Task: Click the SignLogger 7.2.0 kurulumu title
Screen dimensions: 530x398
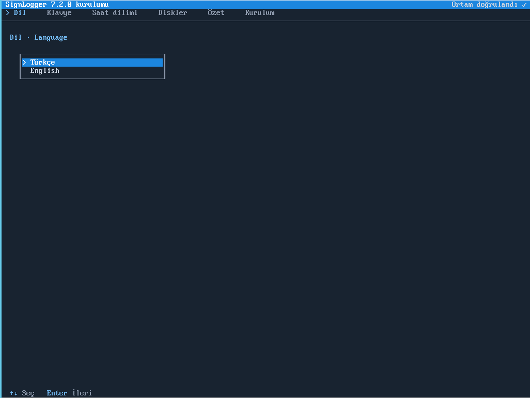Action: click(57, 4)
